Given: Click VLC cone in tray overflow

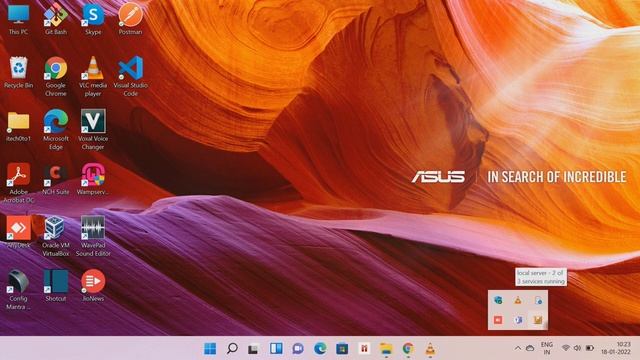Looking at the screenshot, I should 518,300.
